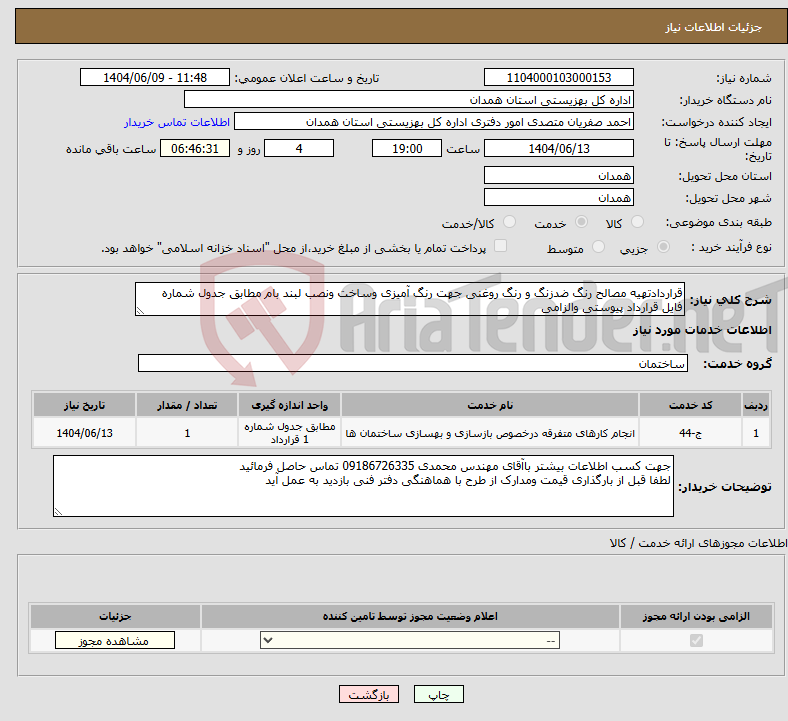Click the تعداد / مقدار column header
Viewport: 788px width, 721px height.
(x=187, y=405)
